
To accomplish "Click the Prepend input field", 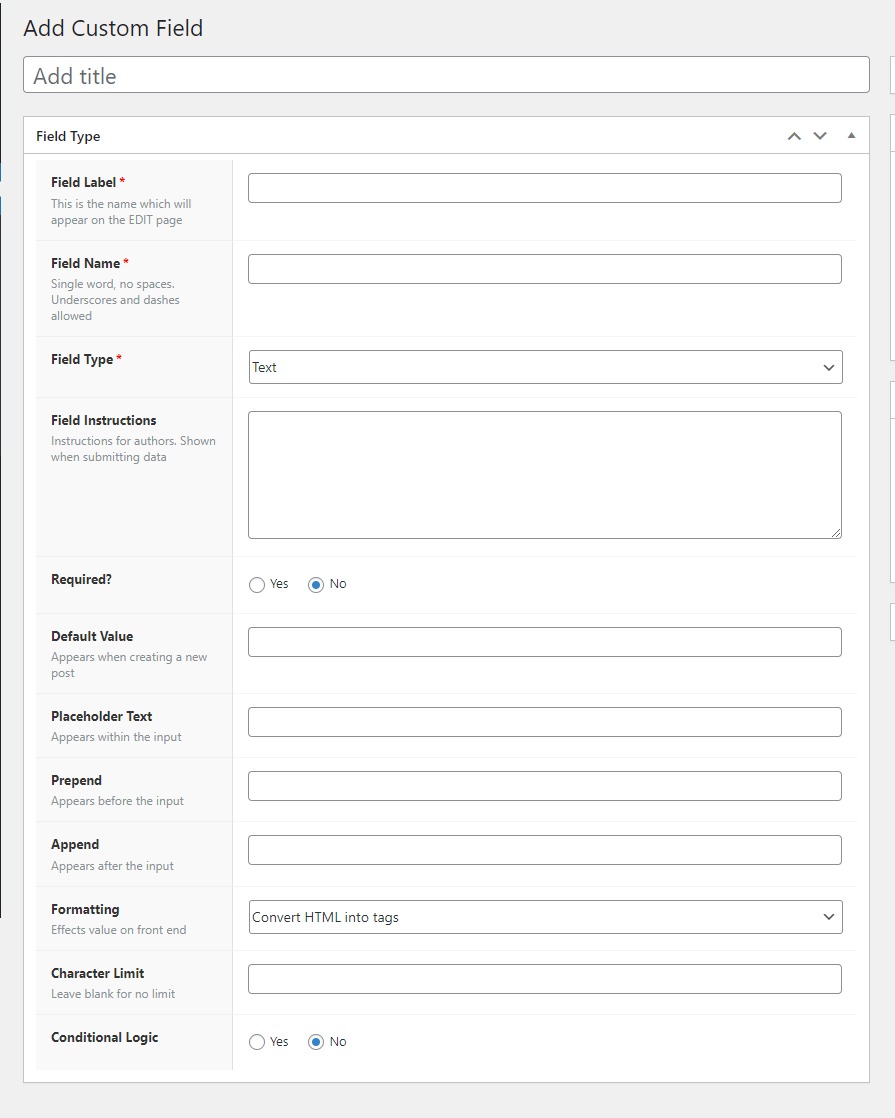I will pos(545,786).
